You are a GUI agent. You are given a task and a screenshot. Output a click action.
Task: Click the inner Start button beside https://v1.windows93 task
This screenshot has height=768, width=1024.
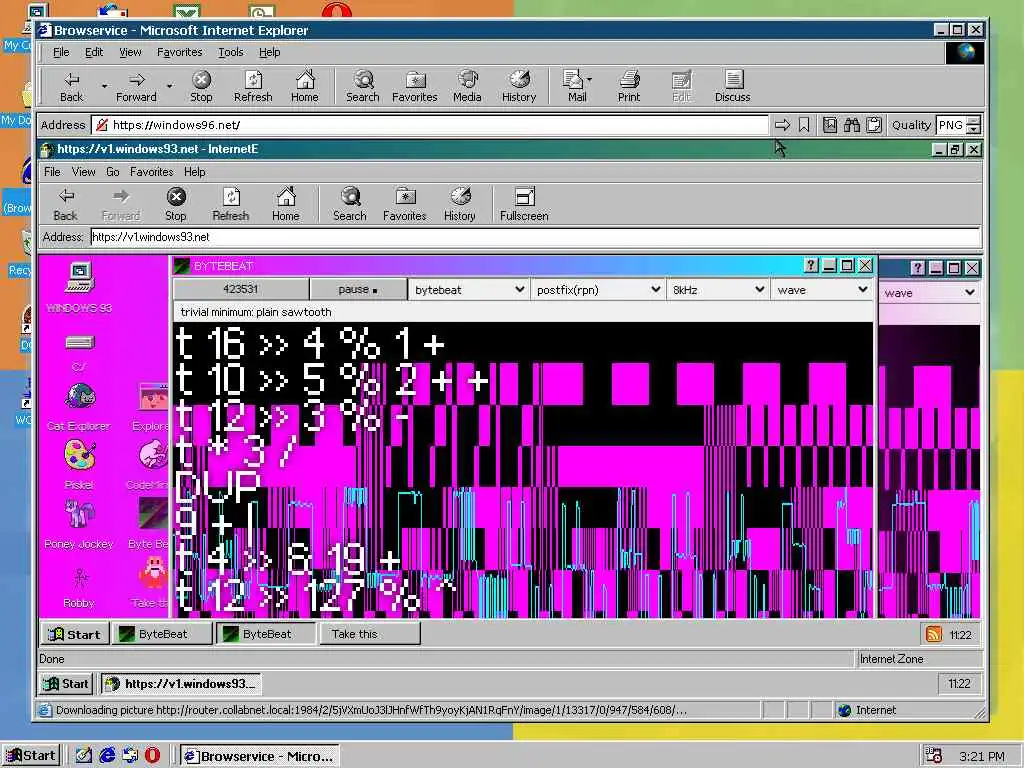(65, 684)
